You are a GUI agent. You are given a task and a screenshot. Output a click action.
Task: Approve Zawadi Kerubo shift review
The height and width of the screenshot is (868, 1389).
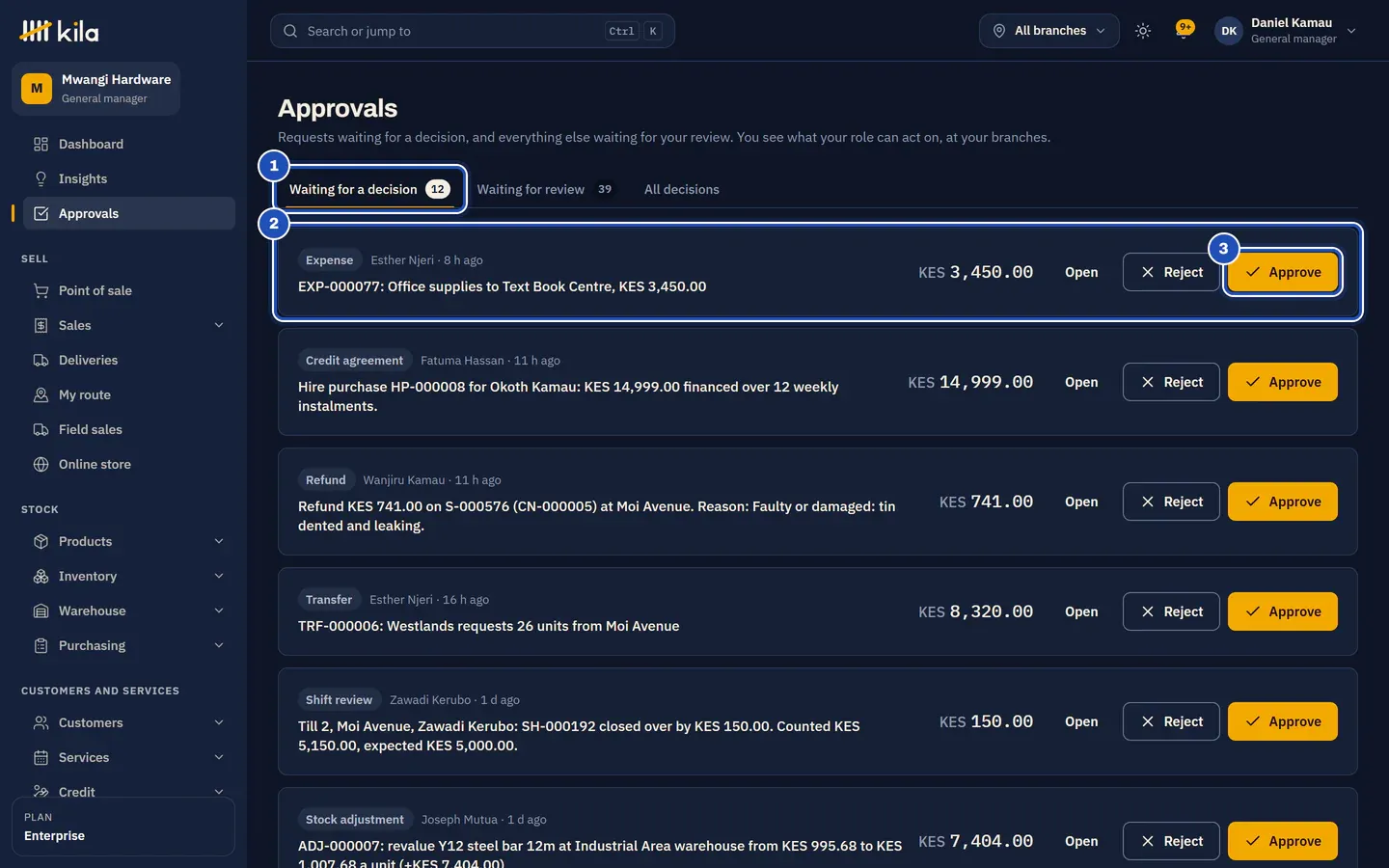(x=1283, y=721)
